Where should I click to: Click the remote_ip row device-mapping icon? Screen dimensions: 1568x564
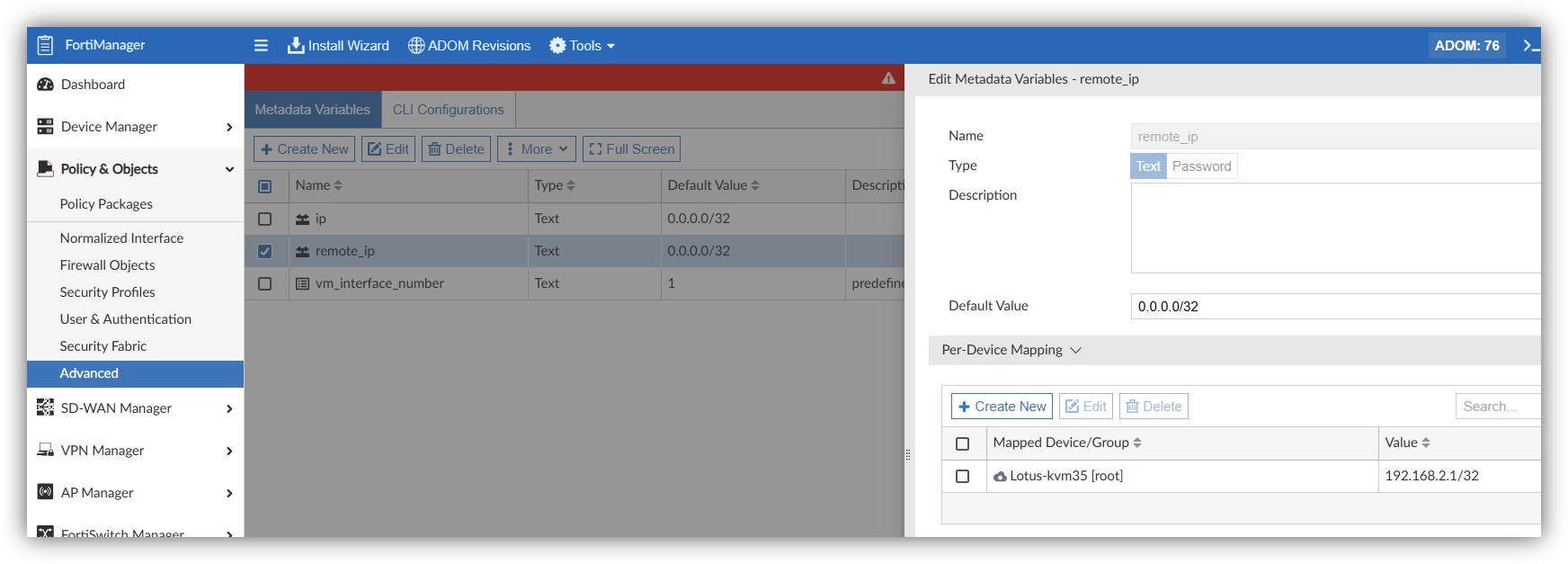tap(303, 251)
